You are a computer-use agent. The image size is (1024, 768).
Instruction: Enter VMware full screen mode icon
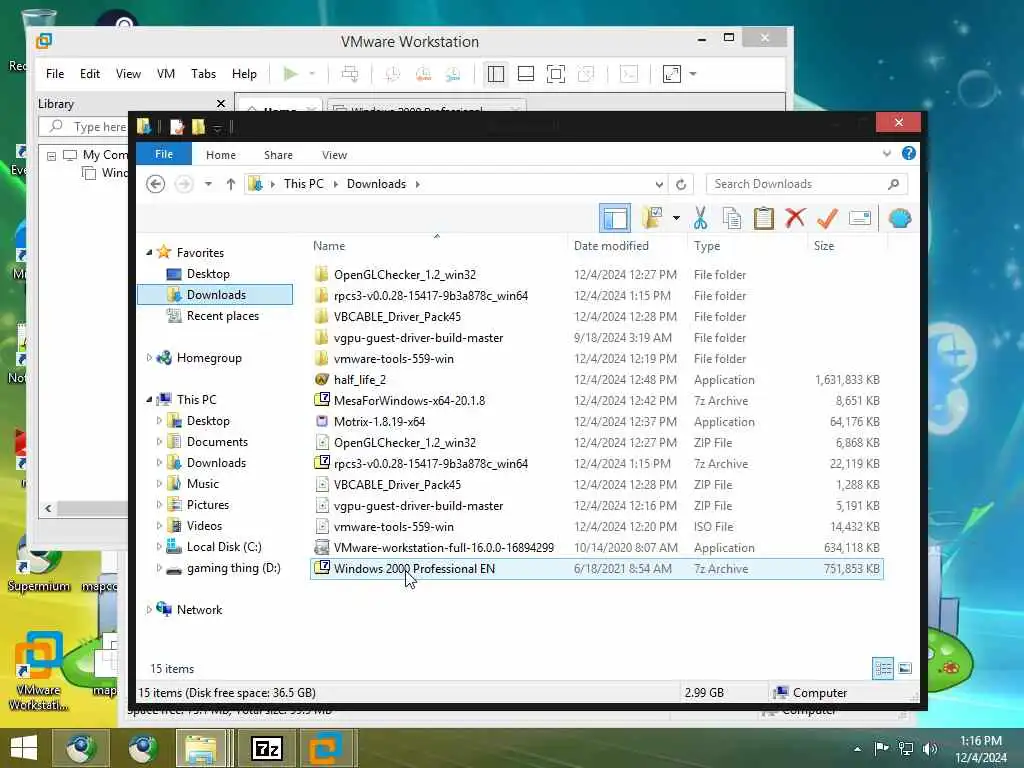click(556, 74)
